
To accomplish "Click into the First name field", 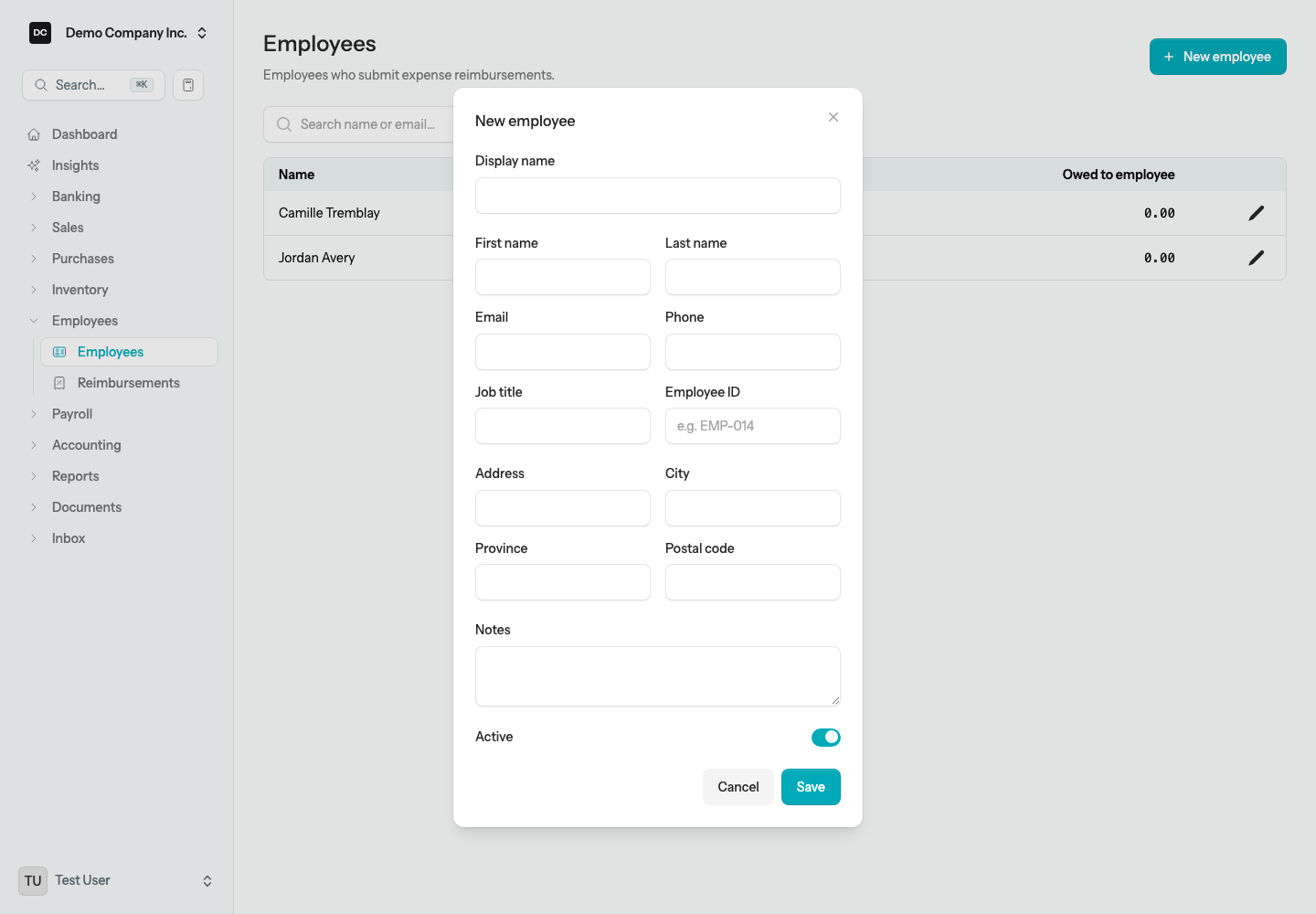I will click(563, 277).
